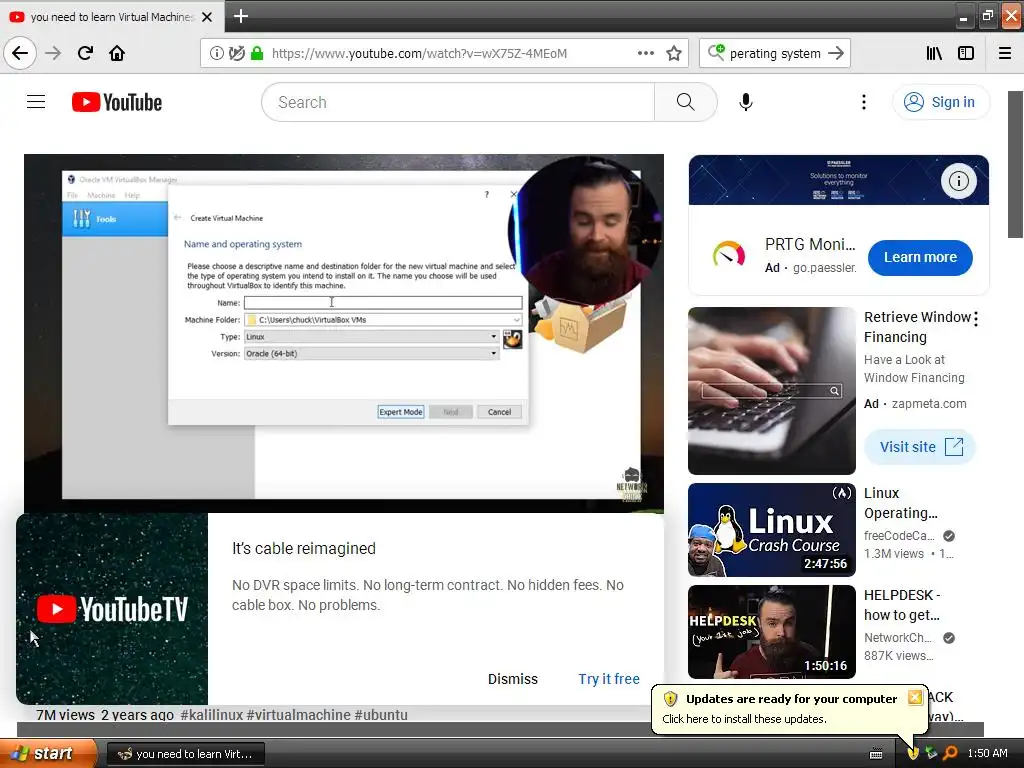Open tracking protection shield icon
This screenshot has width=1024, height=768.
point(236,54)
